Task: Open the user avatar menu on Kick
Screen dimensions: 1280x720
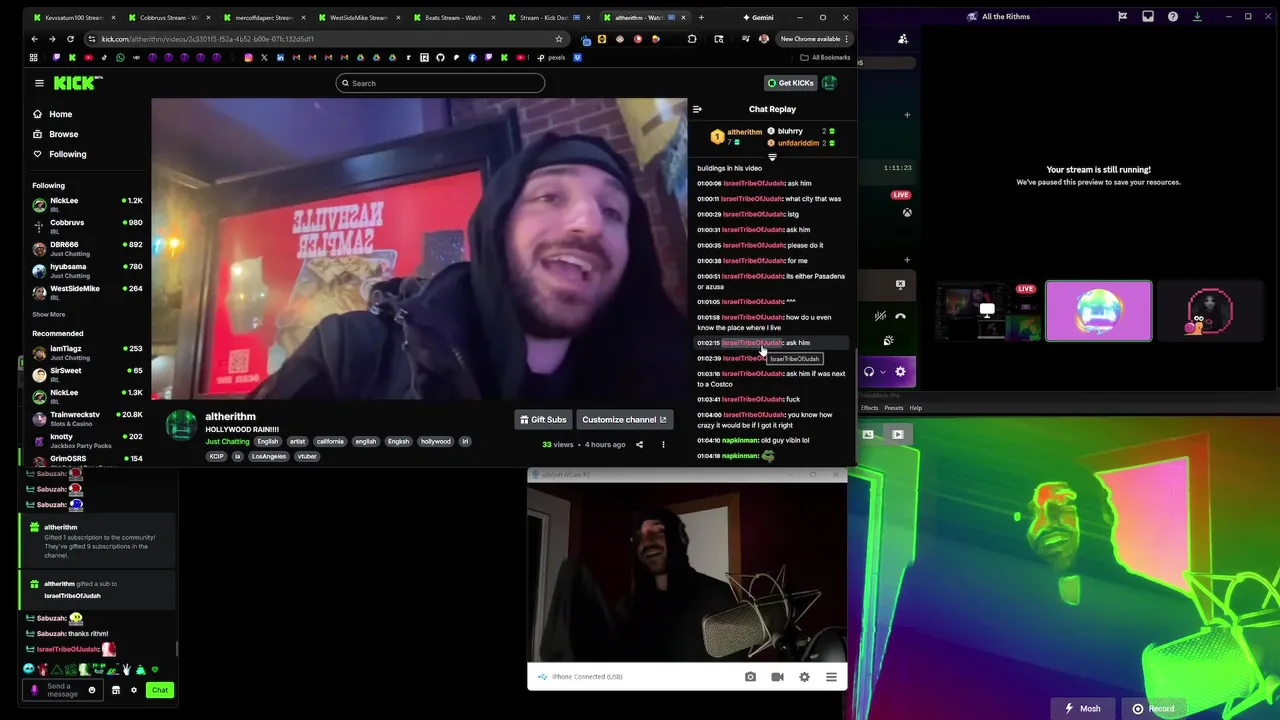Action: (829, 83)
